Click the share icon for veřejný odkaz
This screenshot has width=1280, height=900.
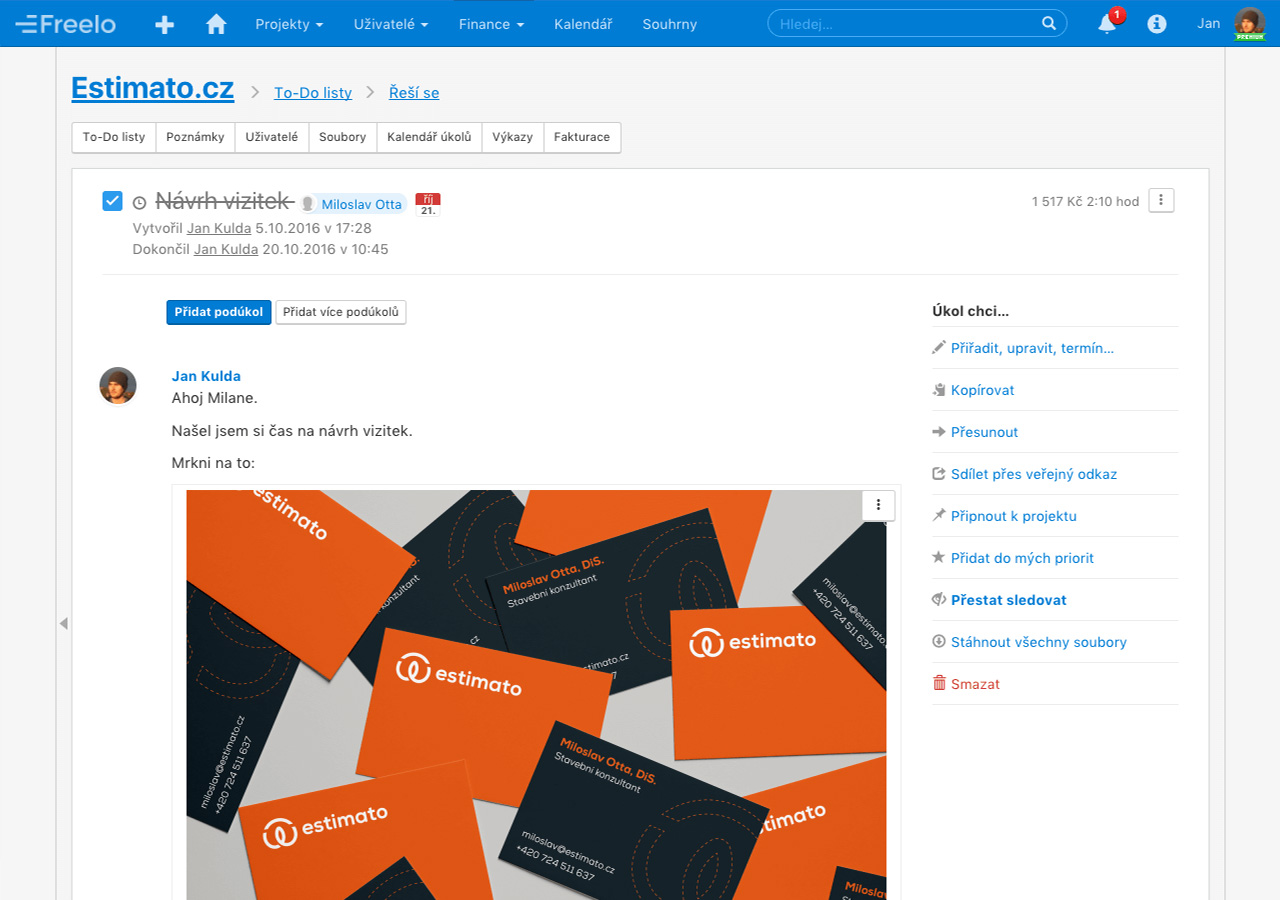pos(938,474)
